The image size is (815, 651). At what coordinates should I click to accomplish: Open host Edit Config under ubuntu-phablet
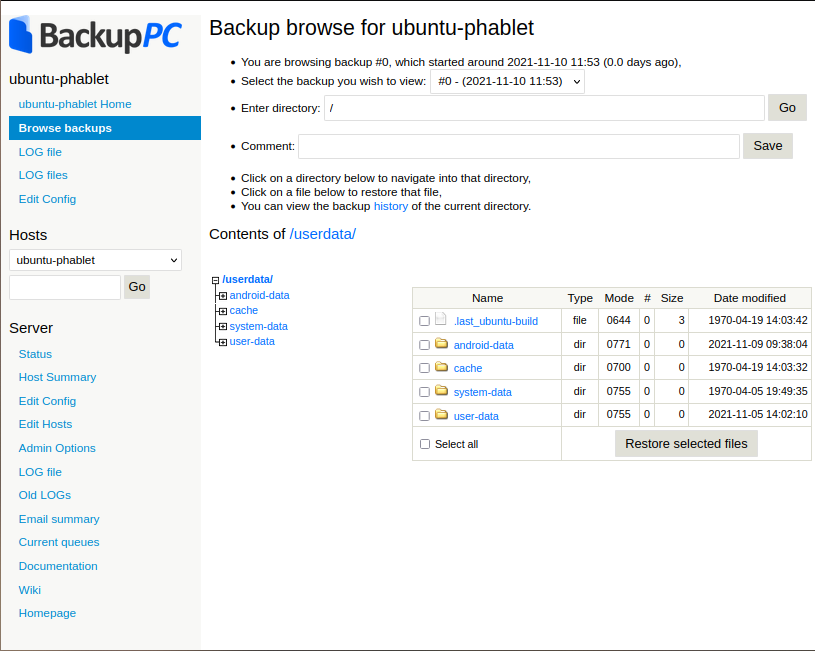point(47,199)
